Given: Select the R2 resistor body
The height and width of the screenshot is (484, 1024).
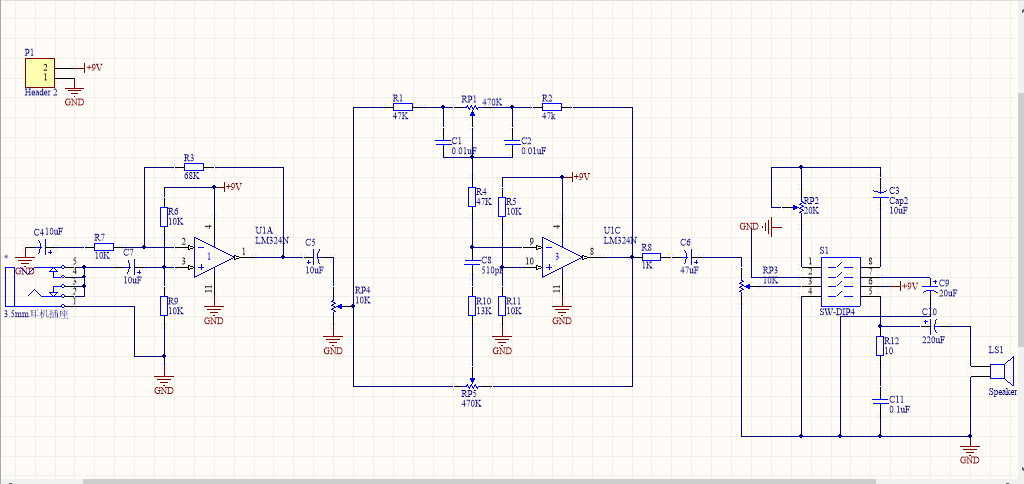Looking at the screenshot, I should (552, 106).
